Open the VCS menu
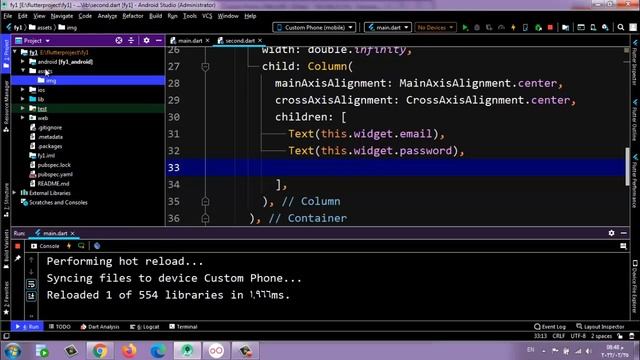640x360 pixels. (x=207, y=16)
